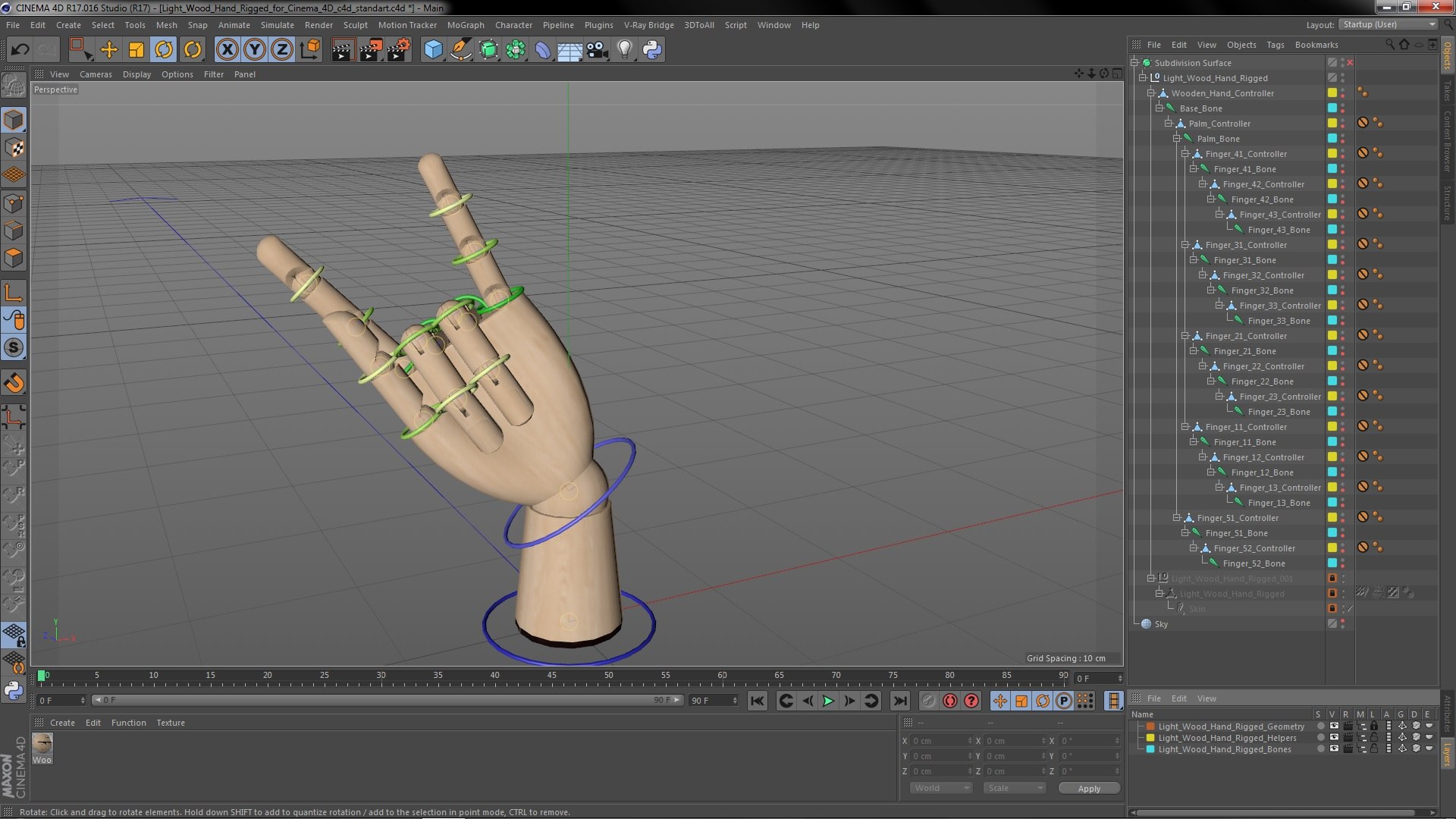Open the vertical Attributes tab
The width and height of the screenshot is (1456, 819).
[x=1447, y=712]
